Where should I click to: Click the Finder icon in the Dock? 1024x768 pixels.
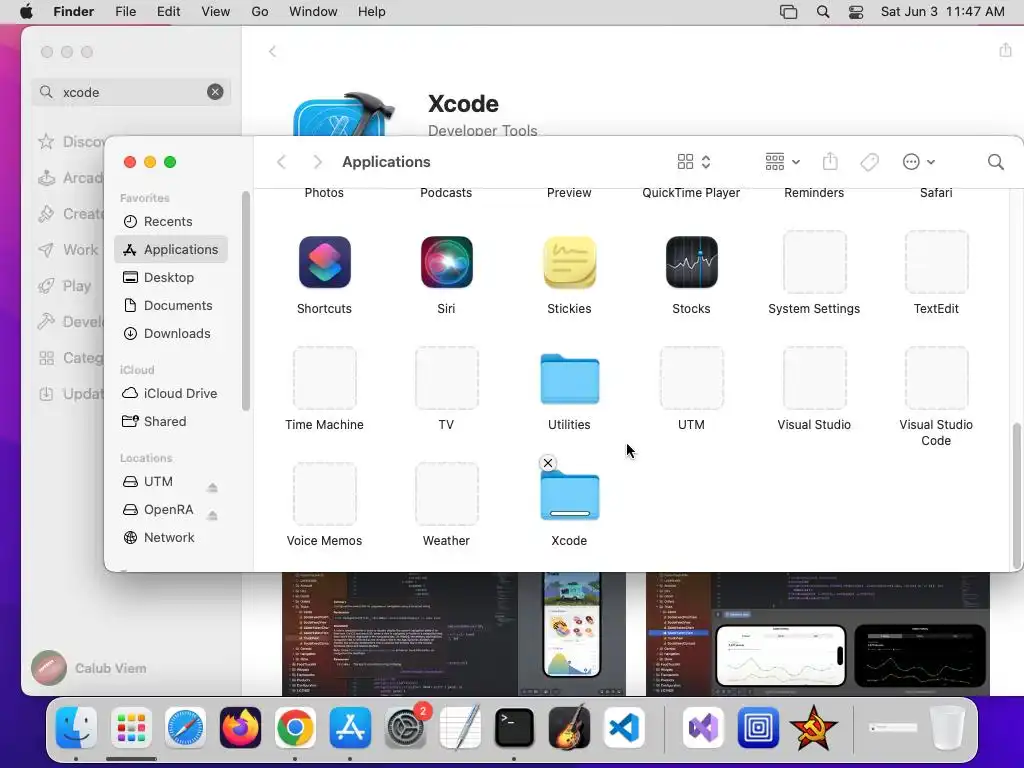tap(76, 728)
